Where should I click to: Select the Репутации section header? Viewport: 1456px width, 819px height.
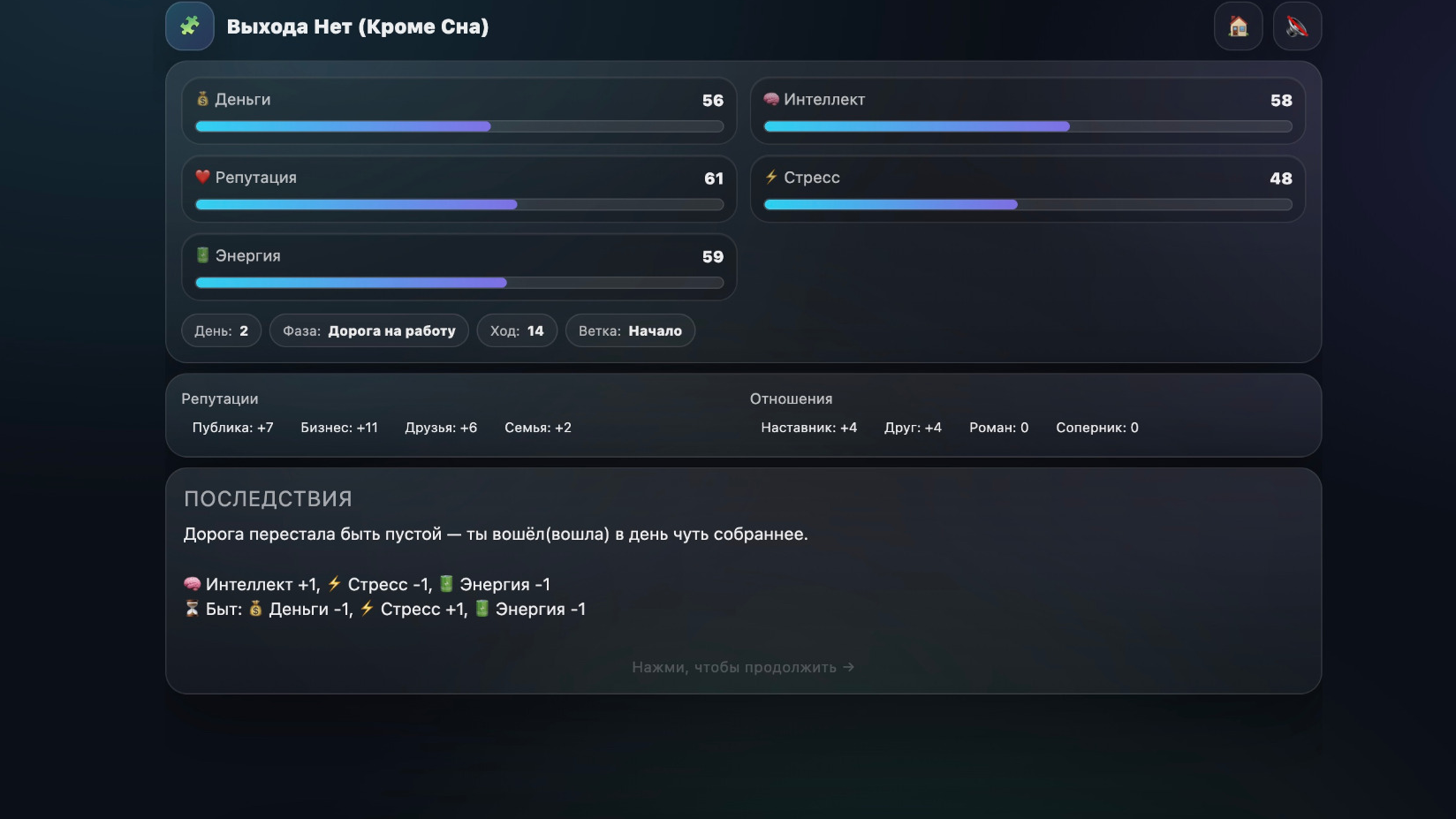coord(220,398)
